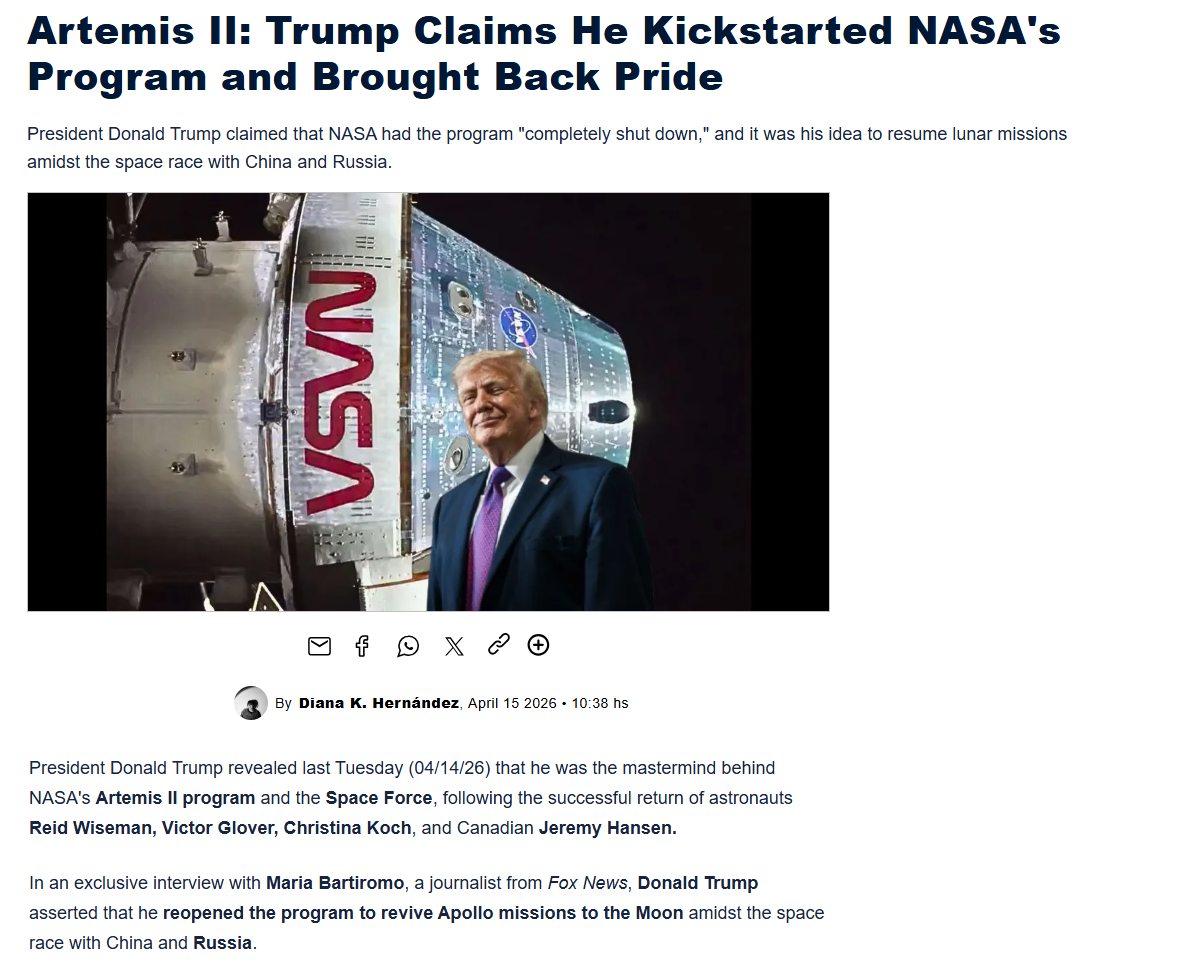
Task: Share the article via email icon
Action: pyautogui.click(x=319, y=646)
